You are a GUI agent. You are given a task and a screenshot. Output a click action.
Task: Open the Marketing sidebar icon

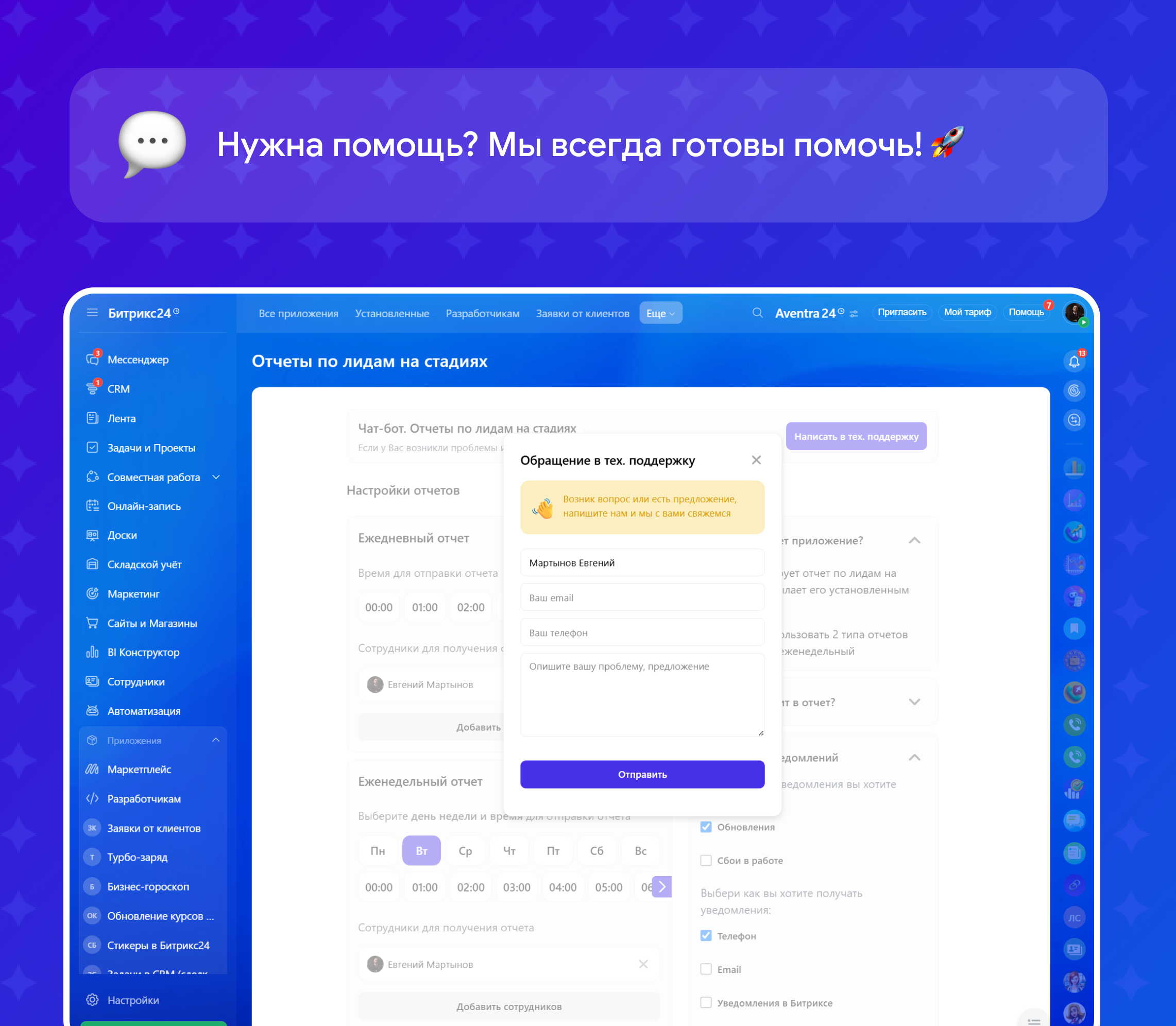pos(92,594)
